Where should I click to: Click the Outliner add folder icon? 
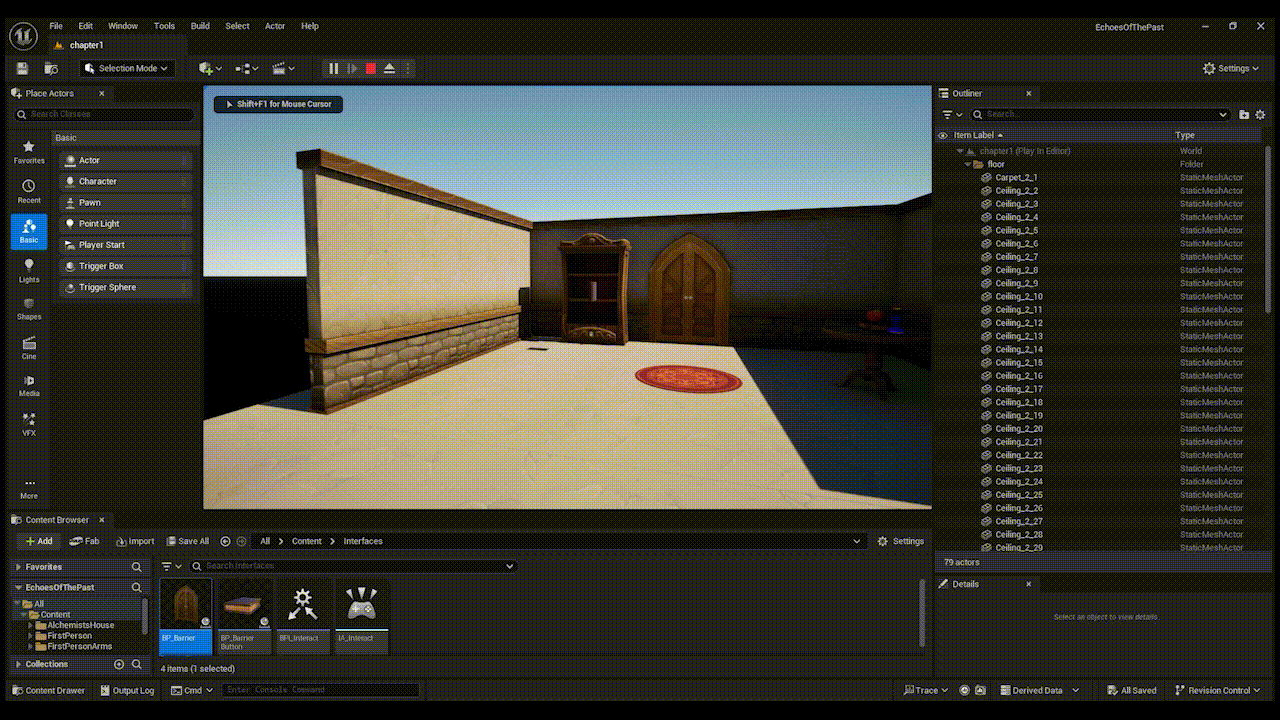click(1244, 114)
